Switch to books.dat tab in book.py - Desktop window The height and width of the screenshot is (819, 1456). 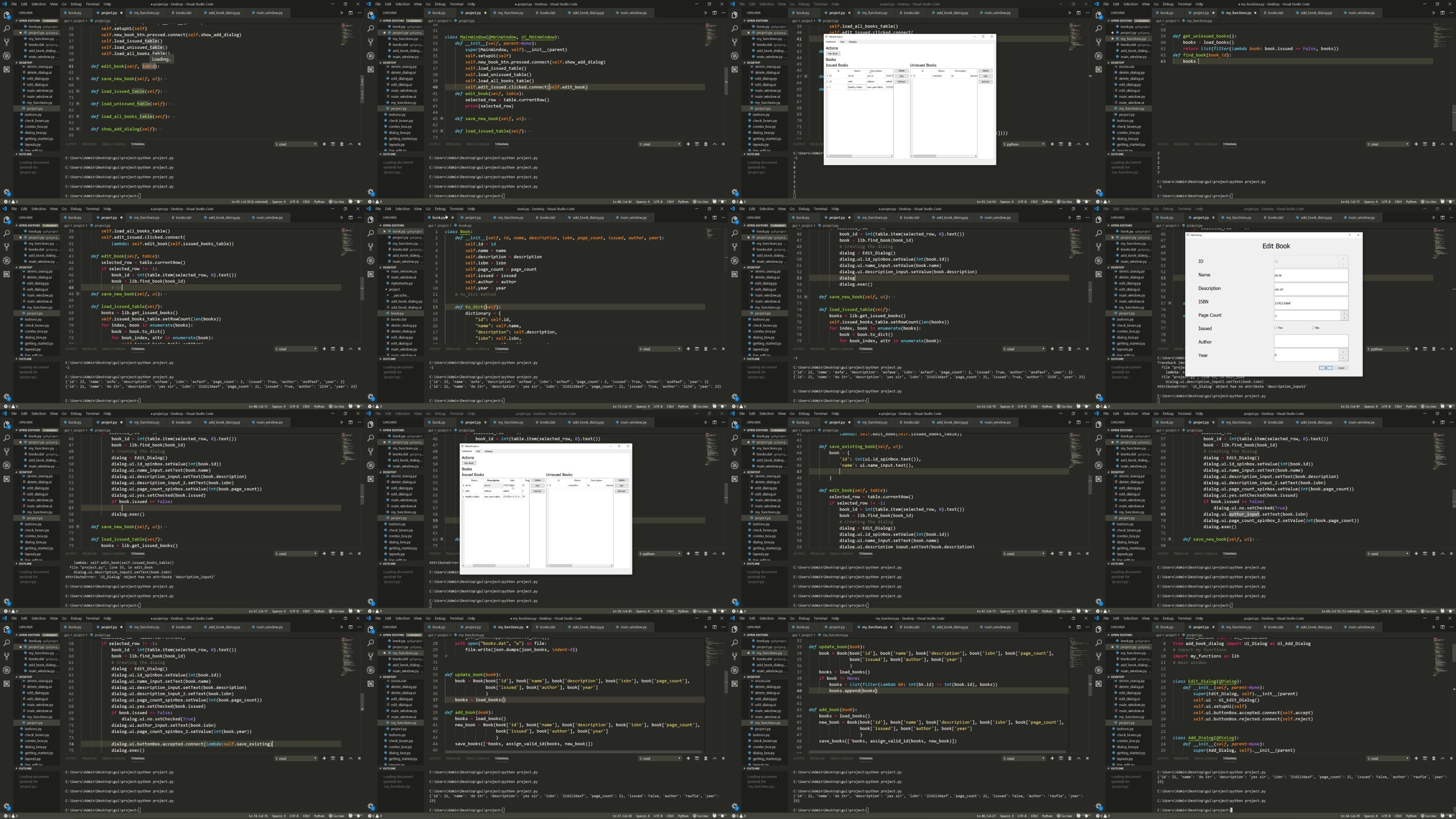click(x=547, y=217)
